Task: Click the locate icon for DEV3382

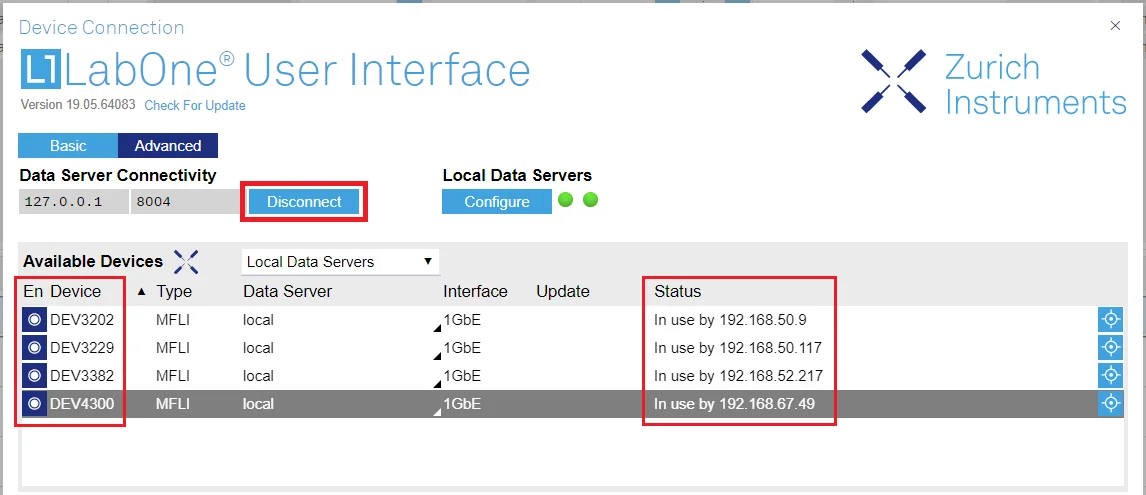Action: point(1110,375)
